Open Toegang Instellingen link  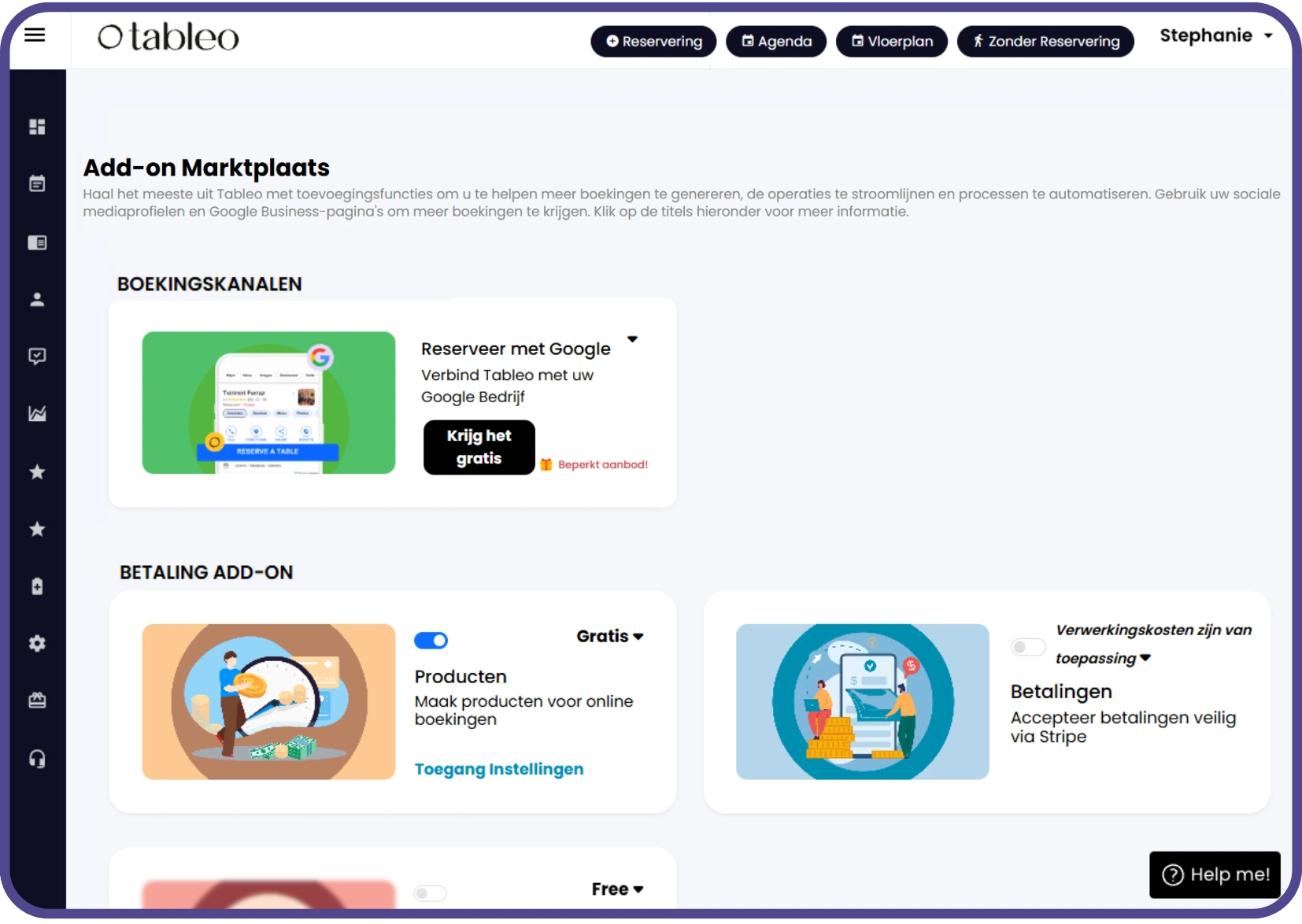pos(499,769)
